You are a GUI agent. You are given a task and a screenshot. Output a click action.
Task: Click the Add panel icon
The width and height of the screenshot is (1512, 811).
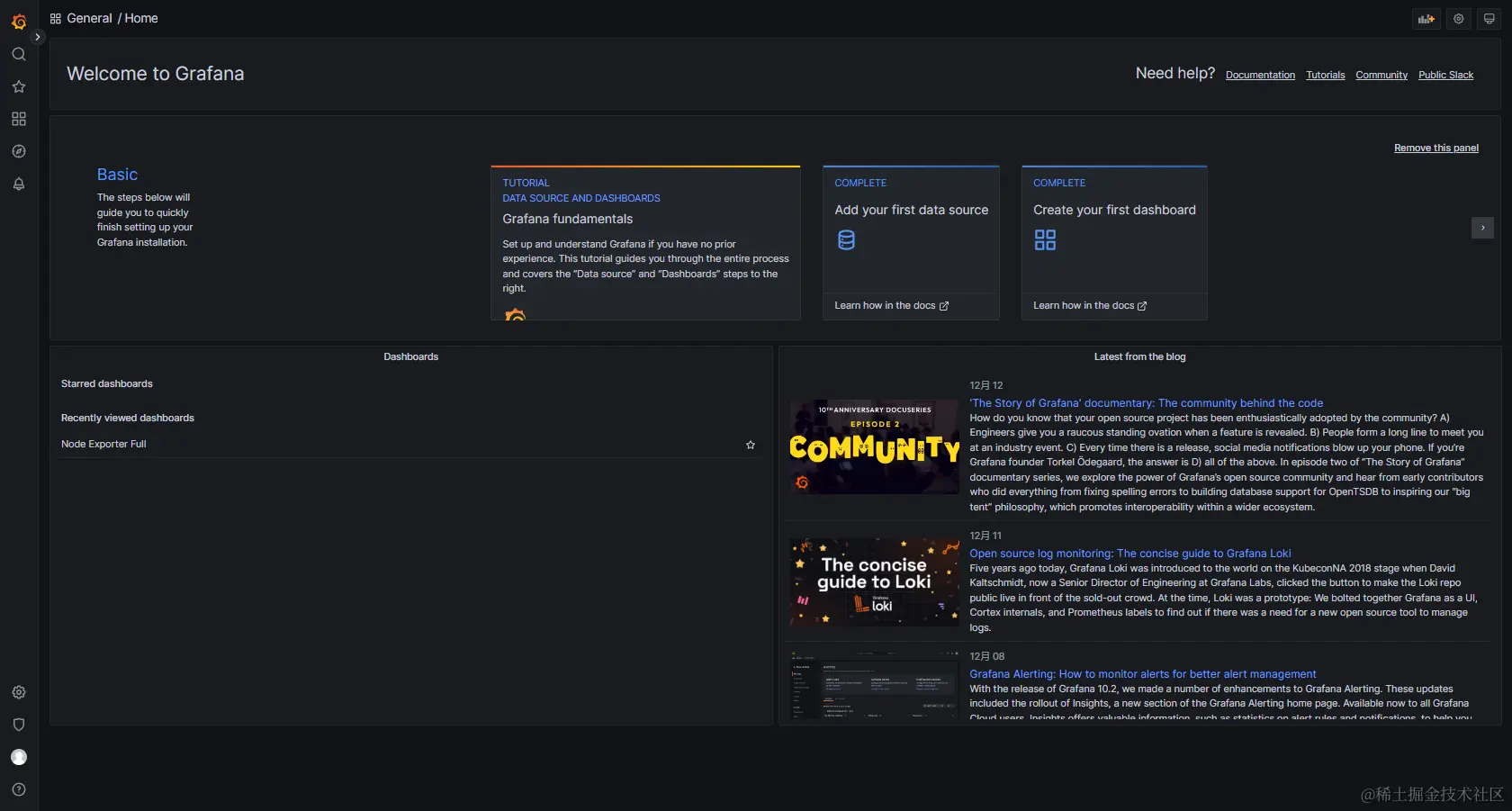pyautogui.click(x=1426, y=19)
